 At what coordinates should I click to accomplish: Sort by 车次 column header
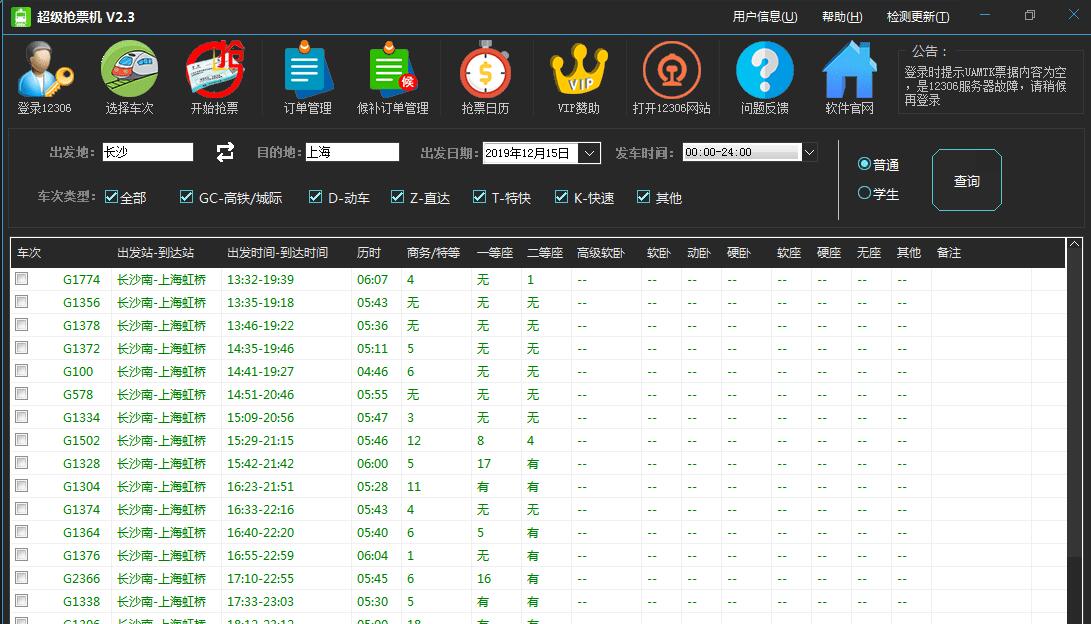pyautogui.click(x=29, y=253)
